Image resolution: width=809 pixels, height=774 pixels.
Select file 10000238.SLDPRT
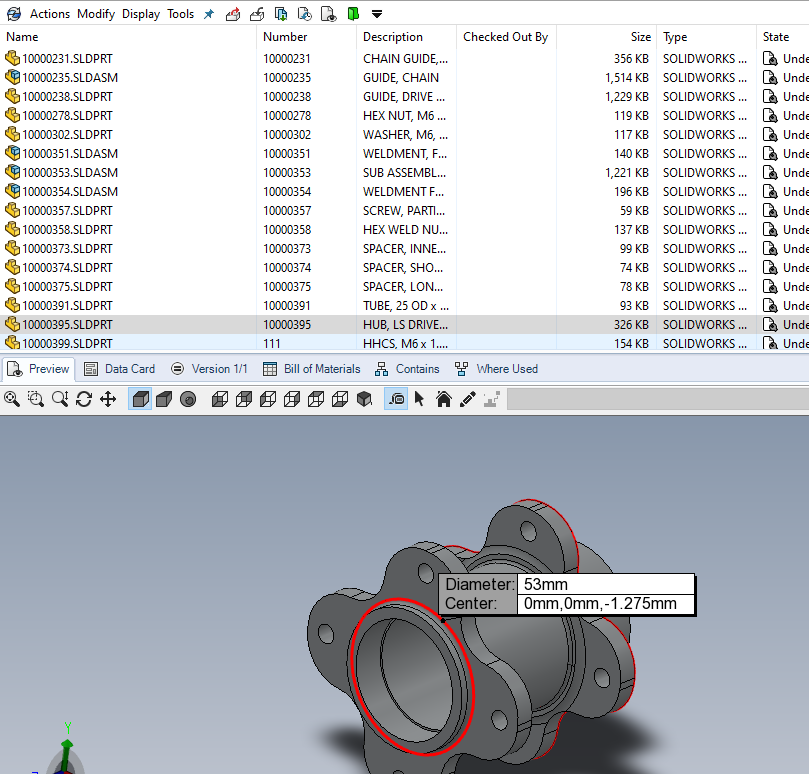pos(67,97)
